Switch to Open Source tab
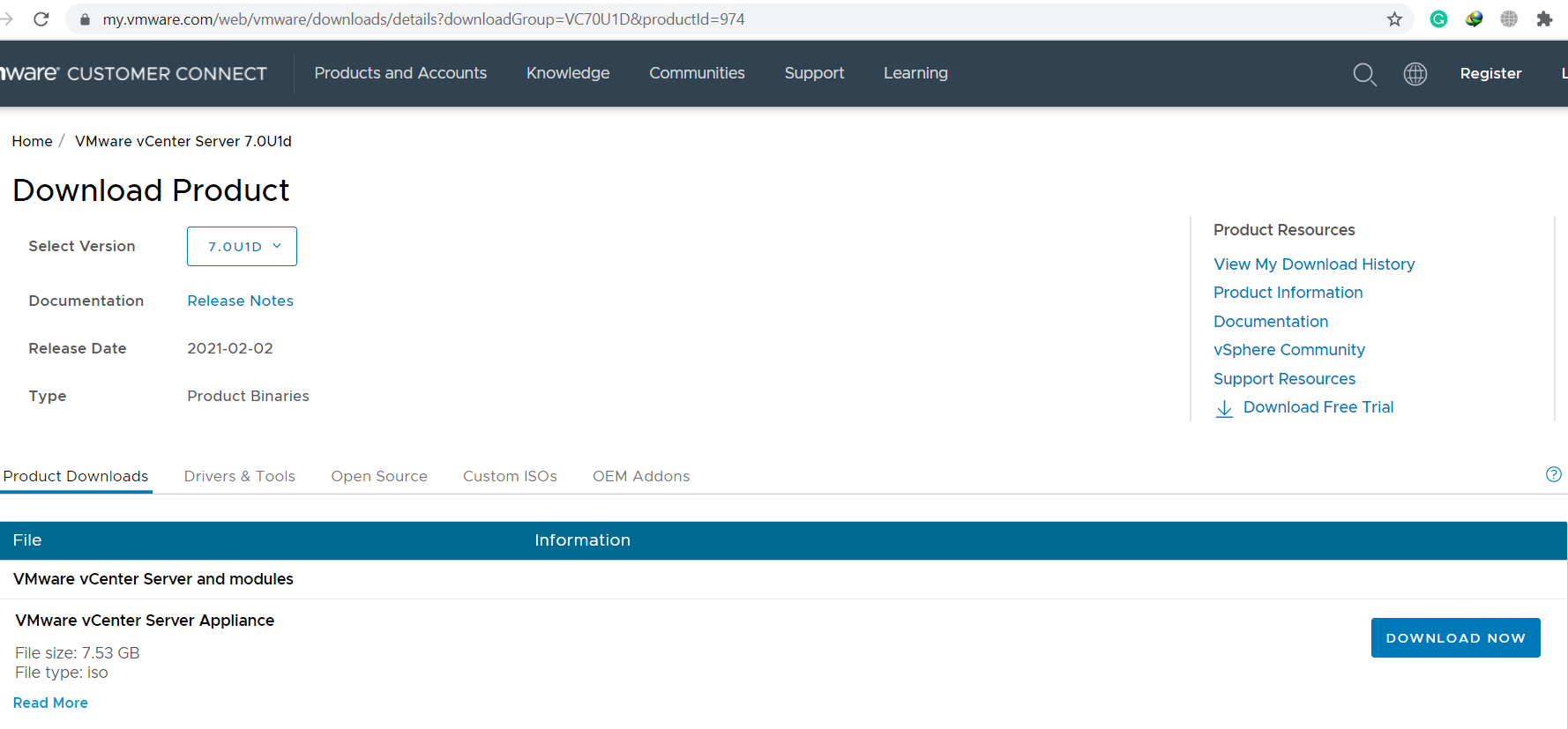Viewport: 1568px width, 729px height. 379,476
